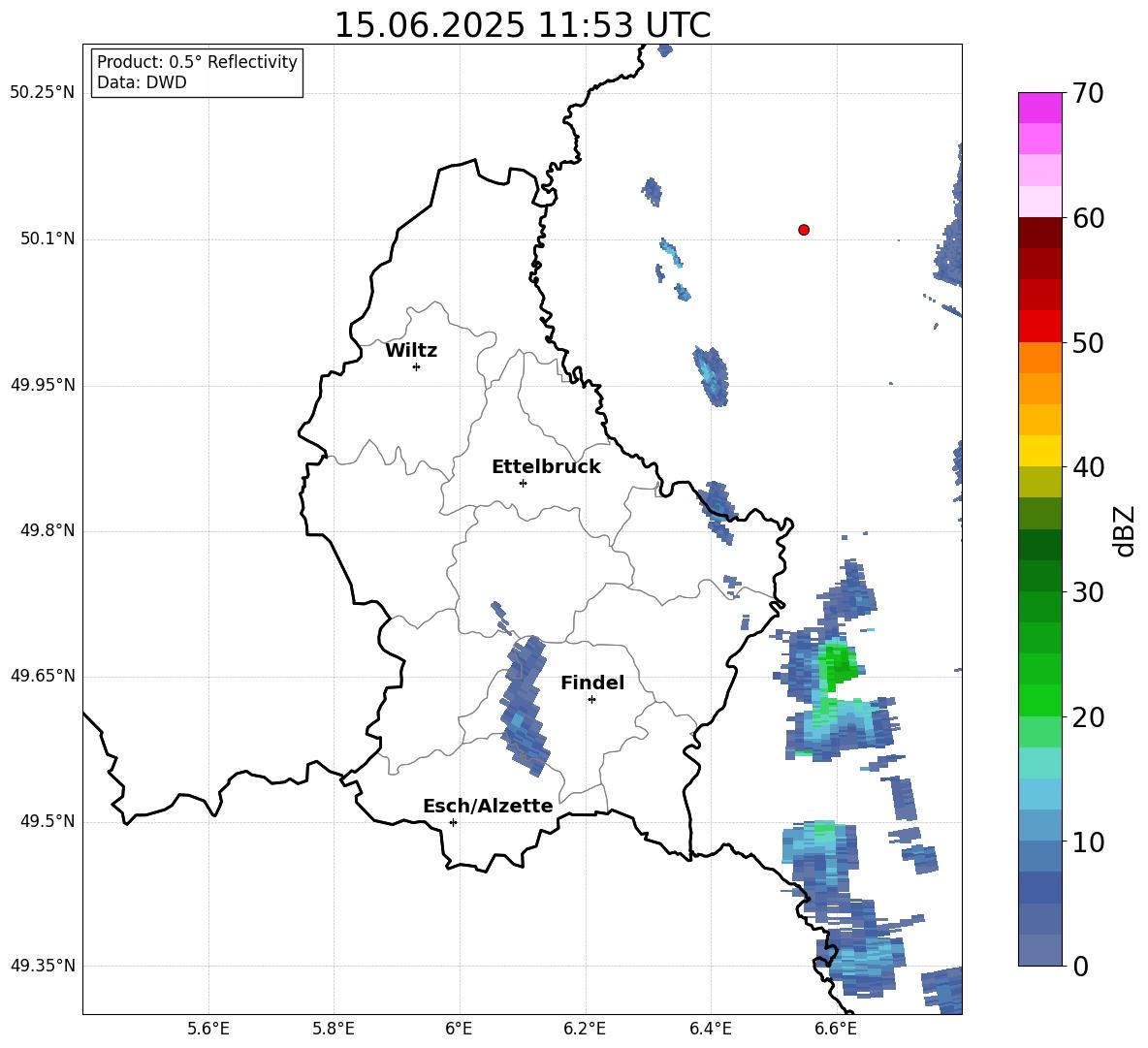Click the 49.8°N latitude label

[48, 530]
